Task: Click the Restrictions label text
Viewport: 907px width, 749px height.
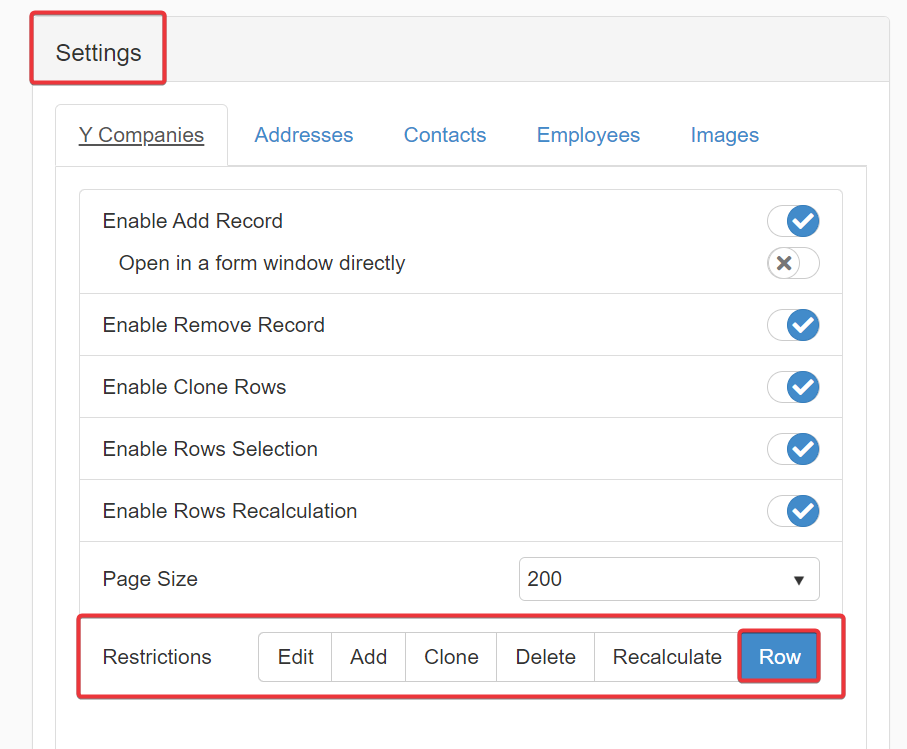Action: pyautogui.click(x=157, y=657)
